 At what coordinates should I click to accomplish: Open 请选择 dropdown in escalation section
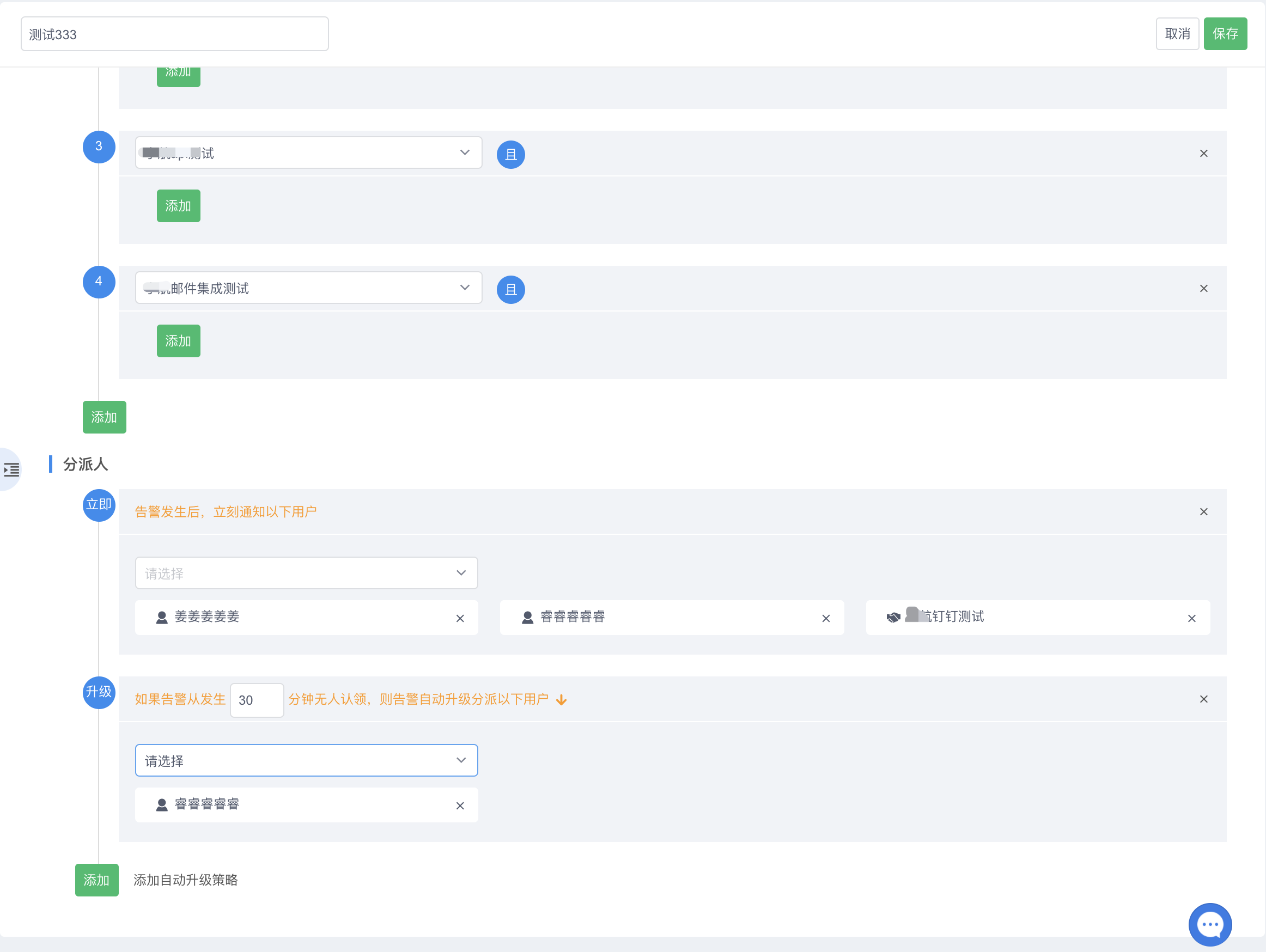tap(306, 760)
